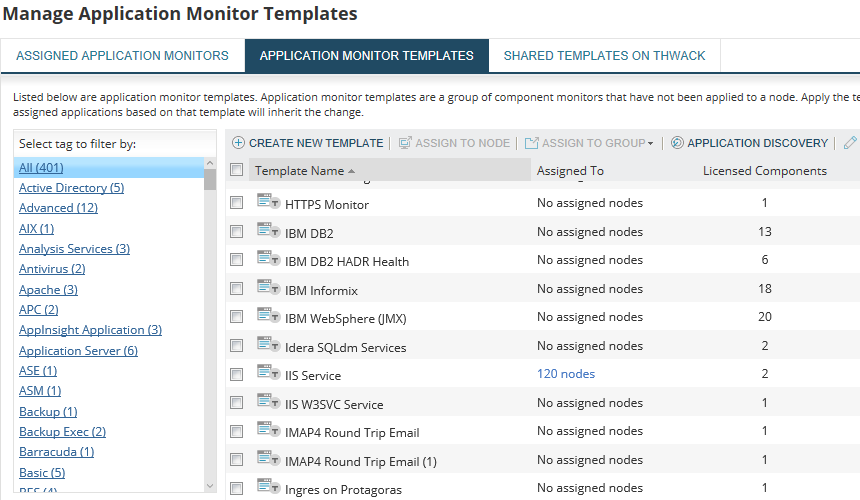Image resolution: width=860 pixels, height=500 pixels.
Task: Tick the Idera SQLdm Services checkbox
Action: point(237,347)
